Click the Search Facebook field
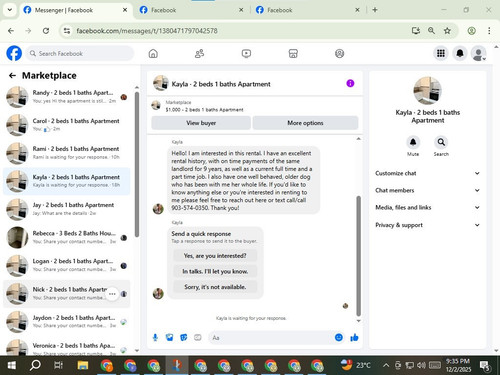Viewport: 500px width, 375px height. 80,53
